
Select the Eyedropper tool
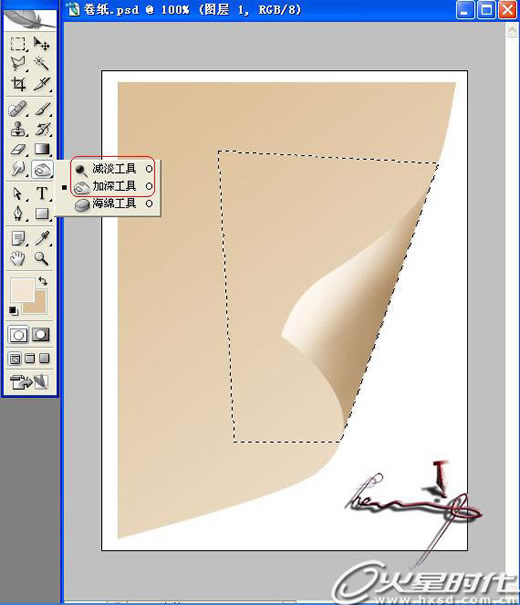click(x=41, y=238)
